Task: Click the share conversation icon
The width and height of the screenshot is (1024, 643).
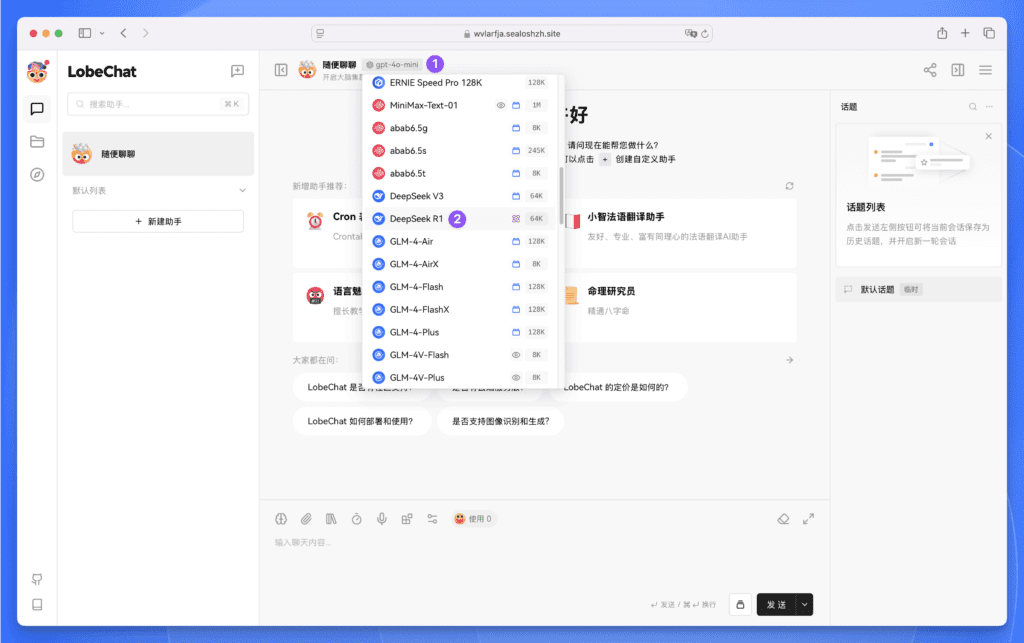Action: pyautogui.click(x=930, y=70)
